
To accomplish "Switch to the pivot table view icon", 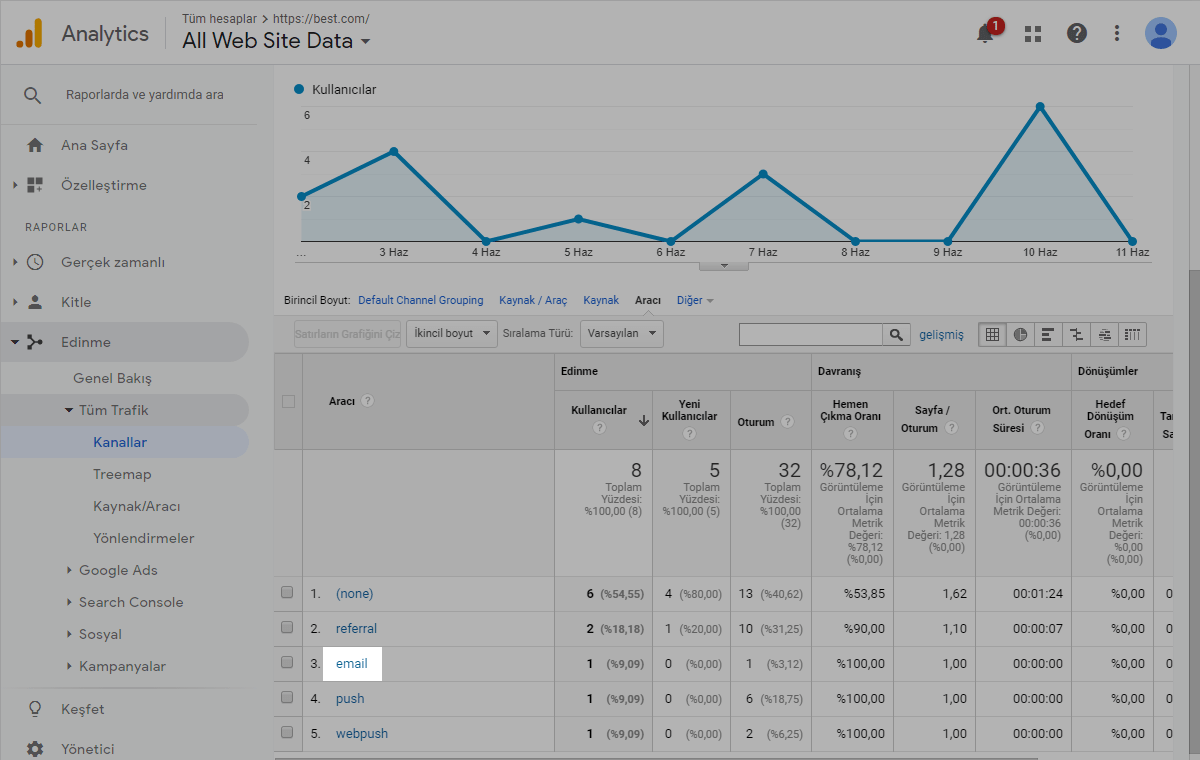I will [x=1132, y=334].
